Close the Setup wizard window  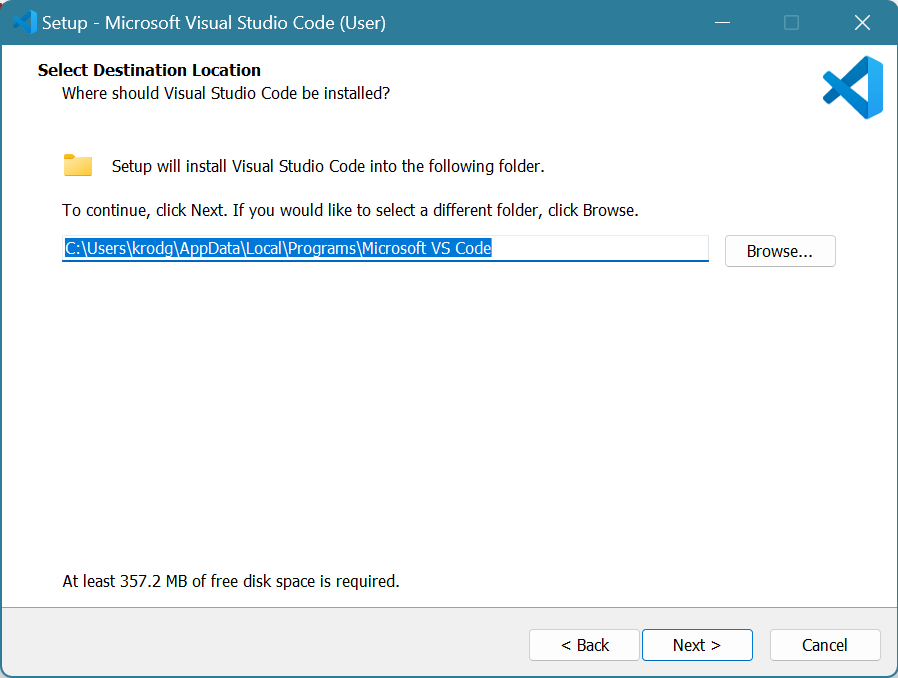pyautogui.click(x=861, y=22)
